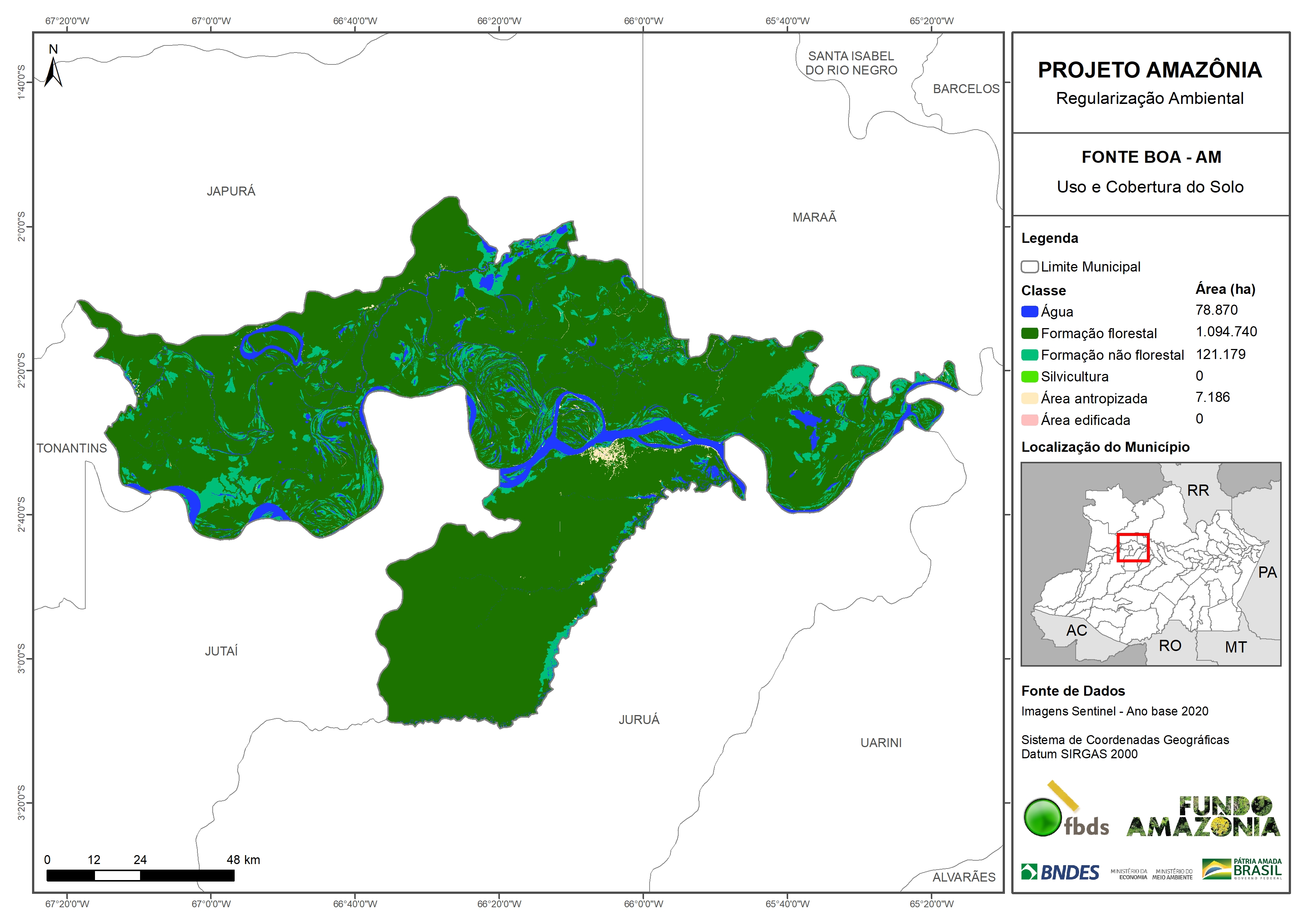The image size is (1307, 924).
Task: Click the blue Água legend swatch
Action: tap(1029, 312)
